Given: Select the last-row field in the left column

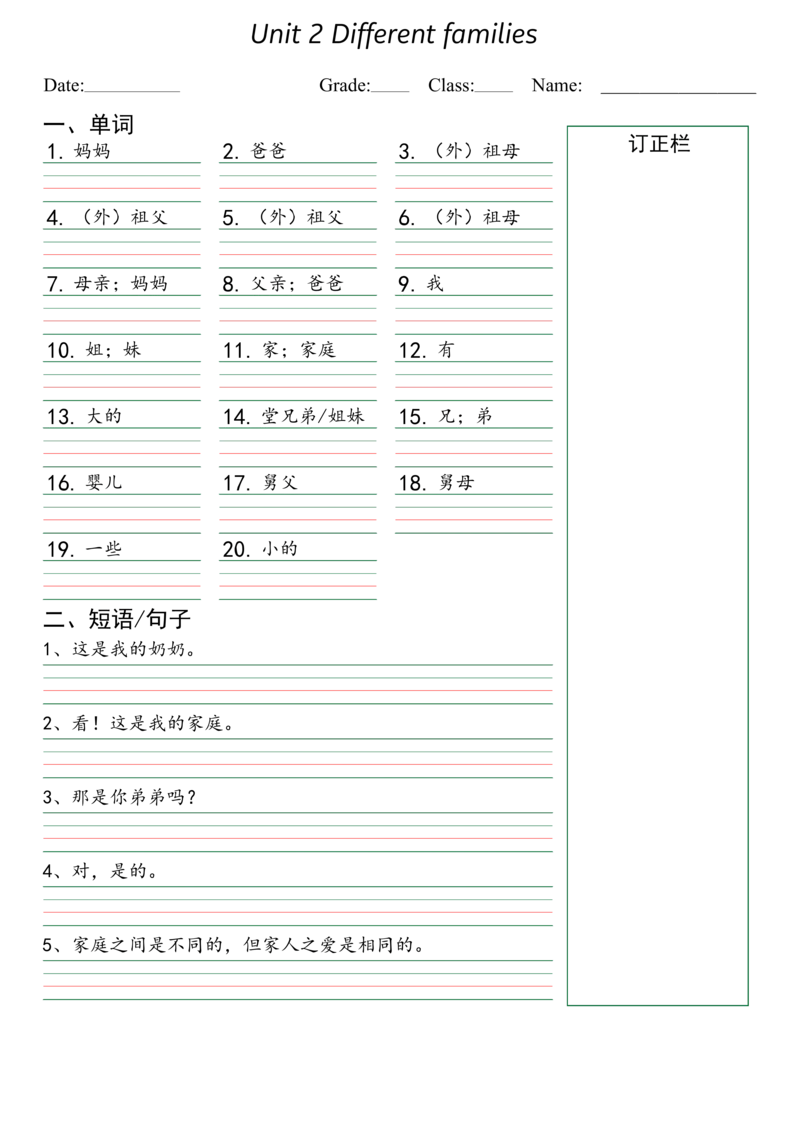Looking at the screenshot, I should click(x=124, y=581).
